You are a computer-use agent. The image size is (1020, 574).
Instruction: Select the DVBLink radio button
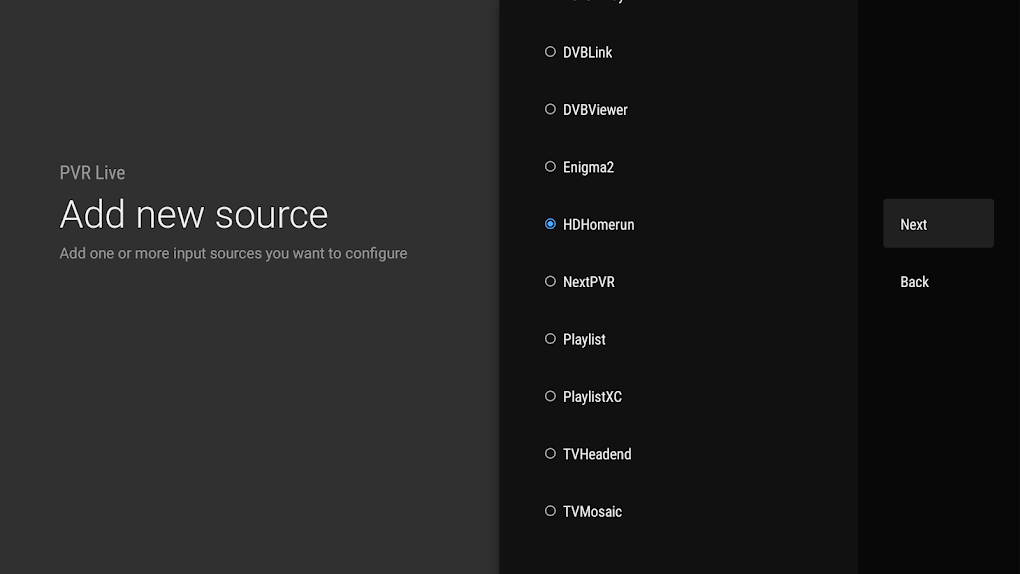pyautogui.click(x=550, y=52)
